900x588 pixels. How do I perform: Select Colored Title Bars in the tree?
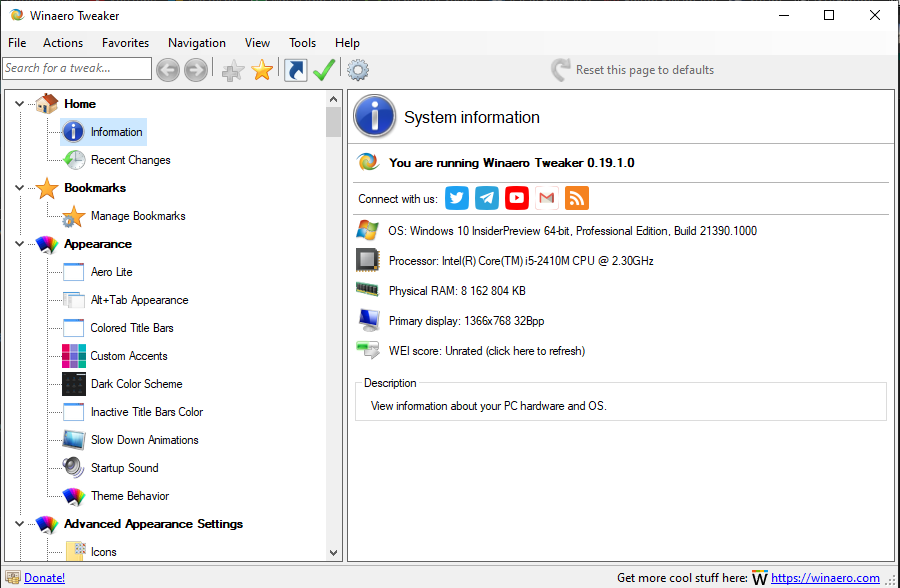pyautogui.click(x=132, y=328)
